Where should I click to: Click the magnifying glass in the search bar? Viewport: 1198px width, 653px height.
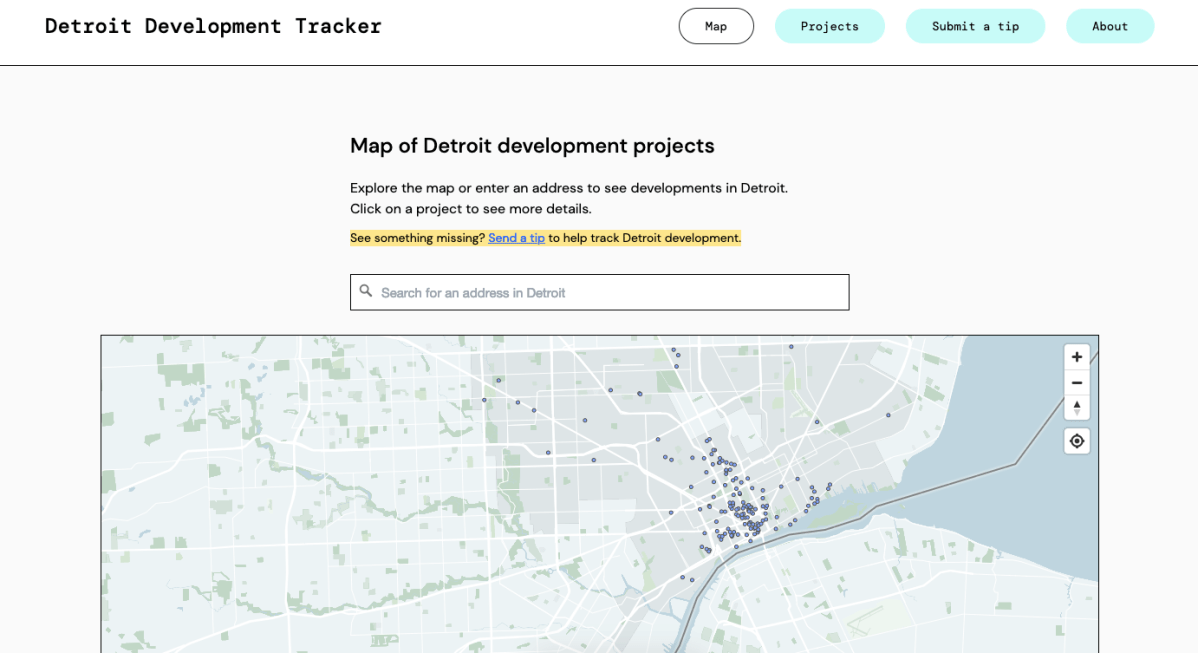pos(366,291)
